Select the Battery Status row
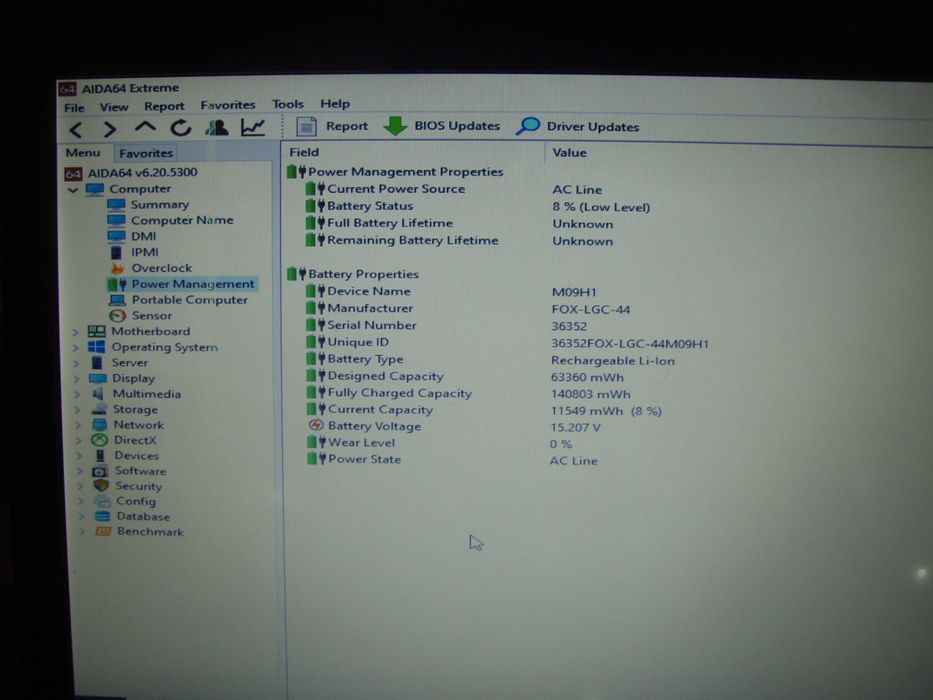This screenshot has height=700, width=933. (x=476, y=207)
